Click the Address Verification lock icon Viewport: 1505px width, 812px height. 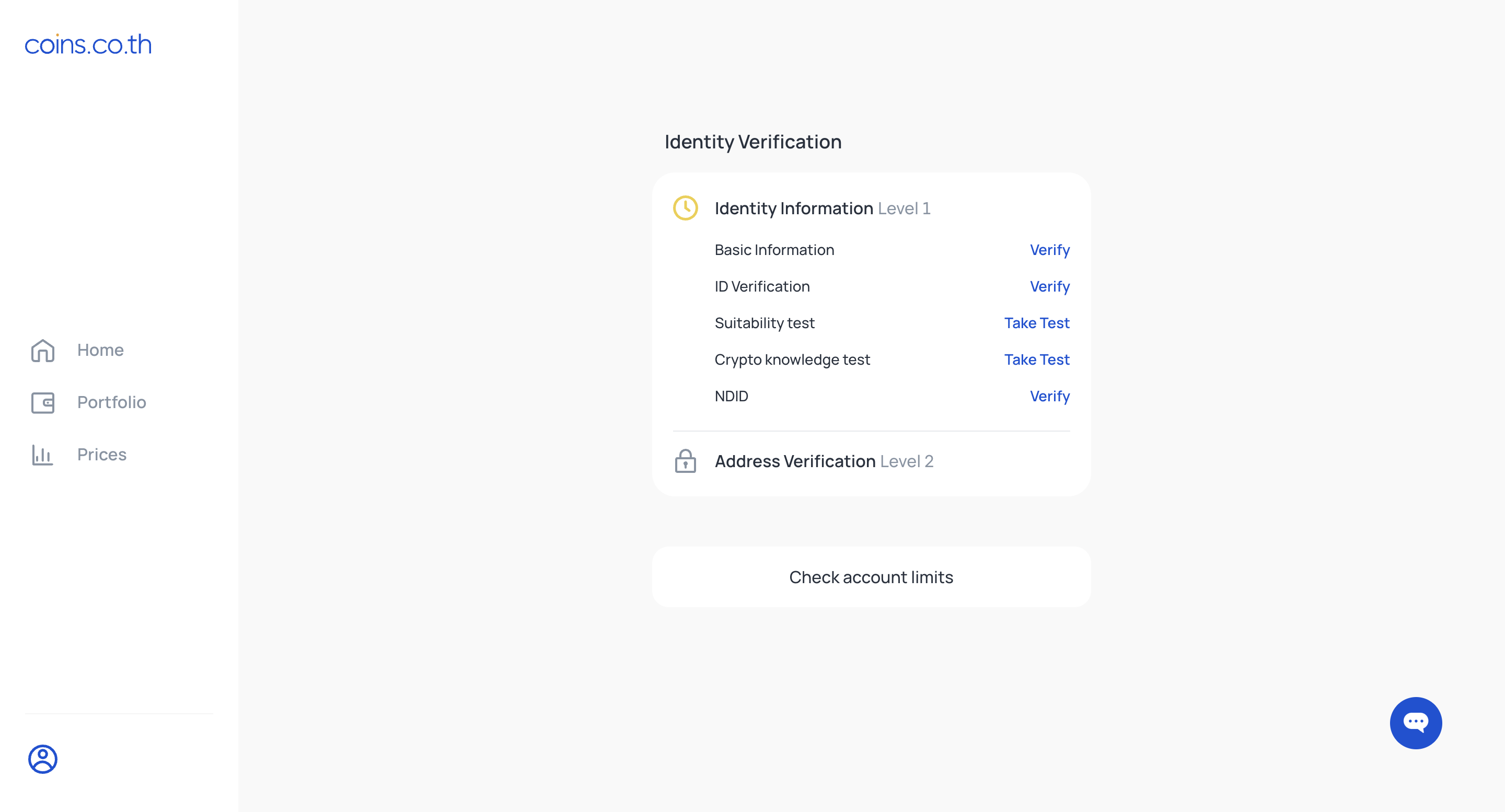685,461
